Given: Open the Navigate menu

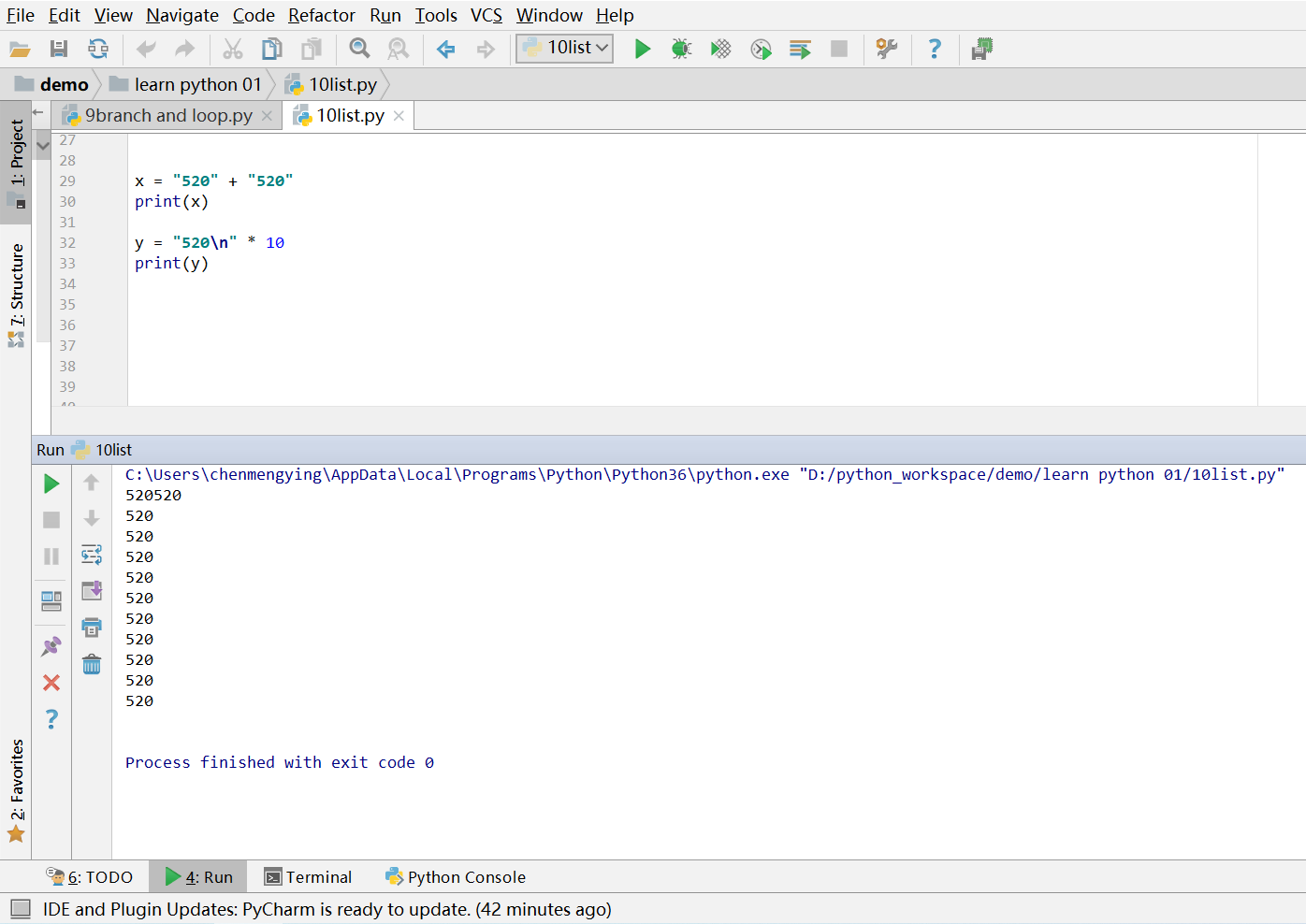Looking at the screenshot, I should [x=182, y=15].
